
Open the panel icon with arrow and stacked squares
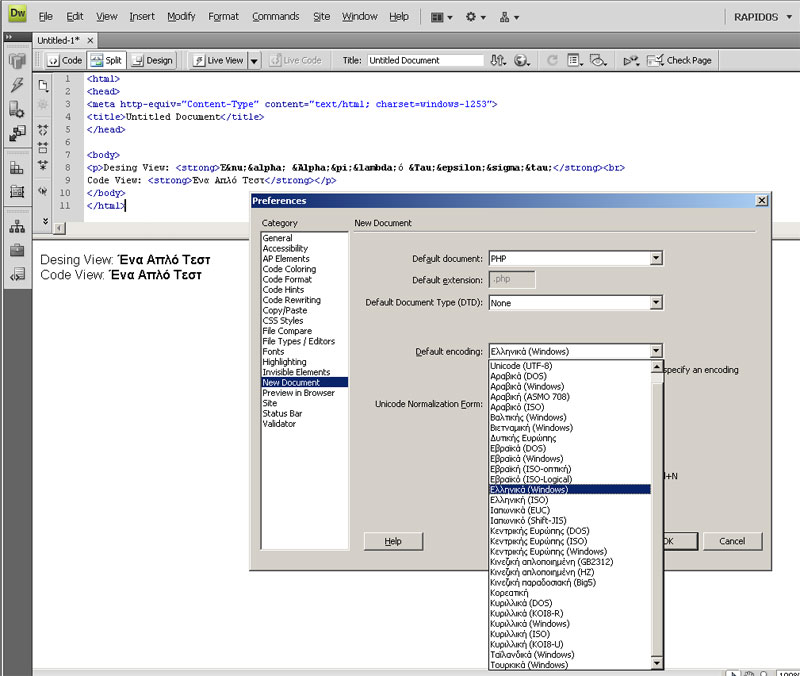[17, 133]
